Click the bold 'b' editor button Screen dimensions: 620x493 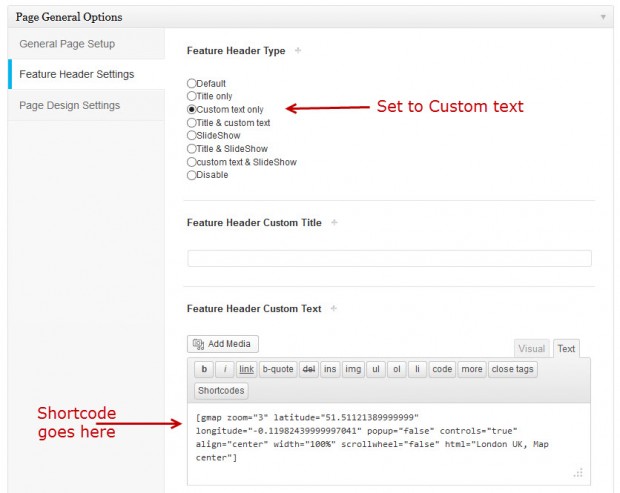[x=204, y=369]
